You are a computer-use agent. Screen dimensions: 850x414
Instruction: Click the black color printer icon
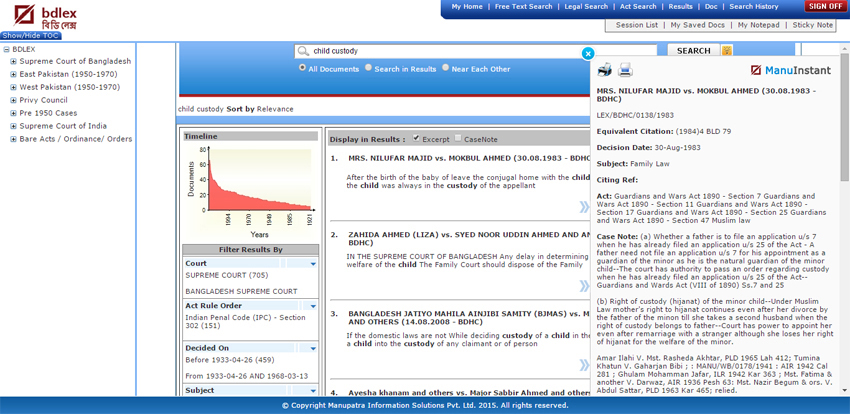pos(605,69)
